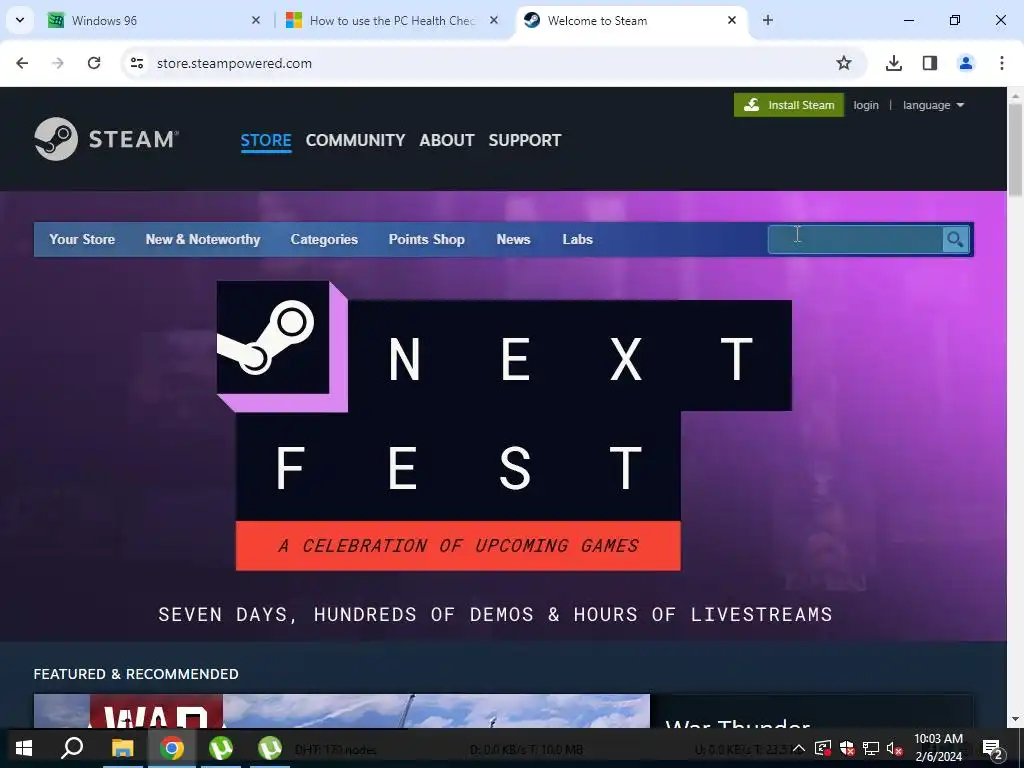1024x768 pixels.
Task: Click the muted speaker tray icon
Action: click(x=894, y=748)
